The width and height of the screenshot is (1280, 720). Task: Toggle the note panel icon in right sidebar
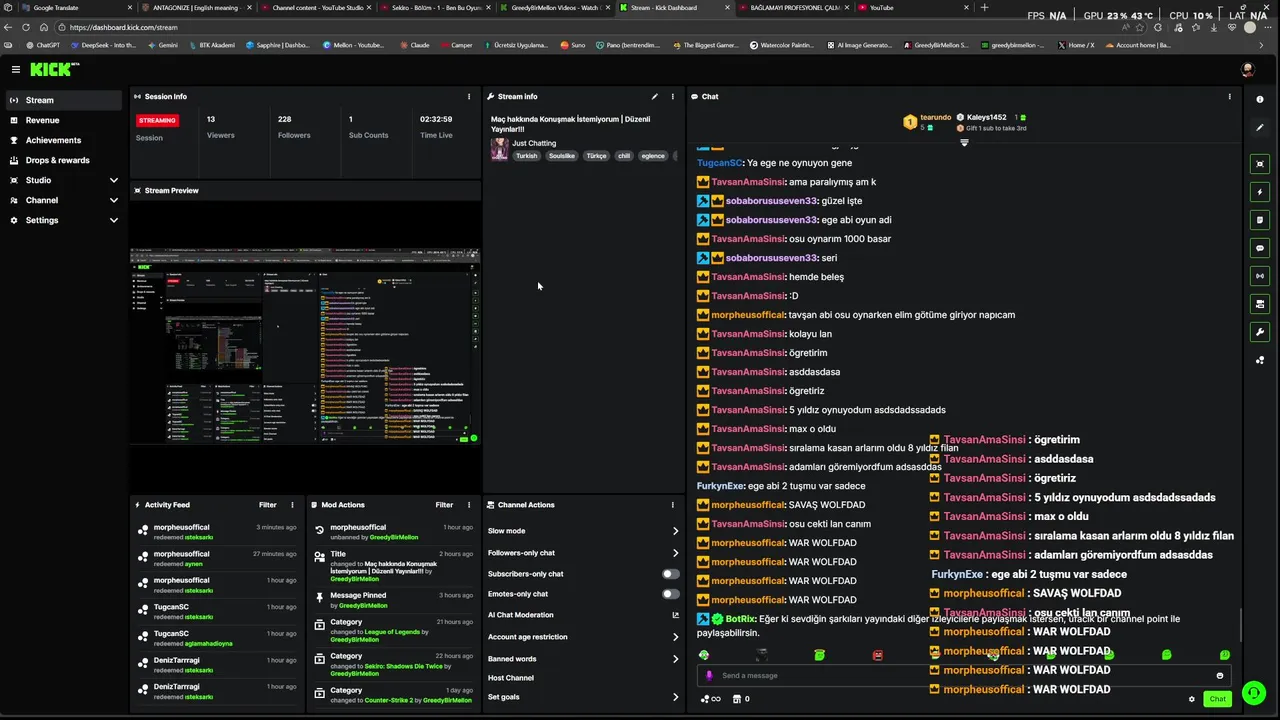tap(1260, 220)
